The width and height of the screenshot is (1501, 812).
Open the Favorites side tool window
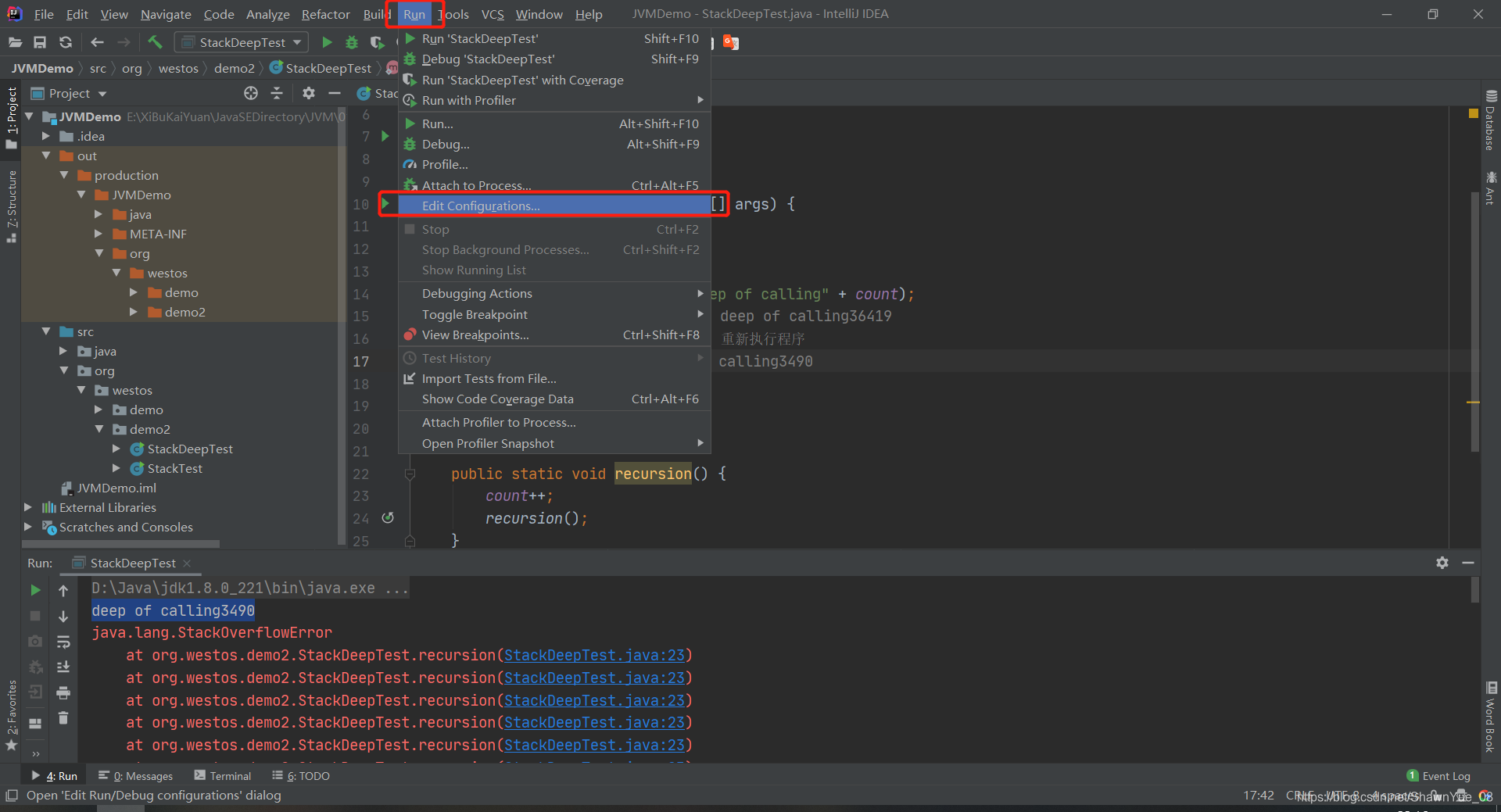12,715
